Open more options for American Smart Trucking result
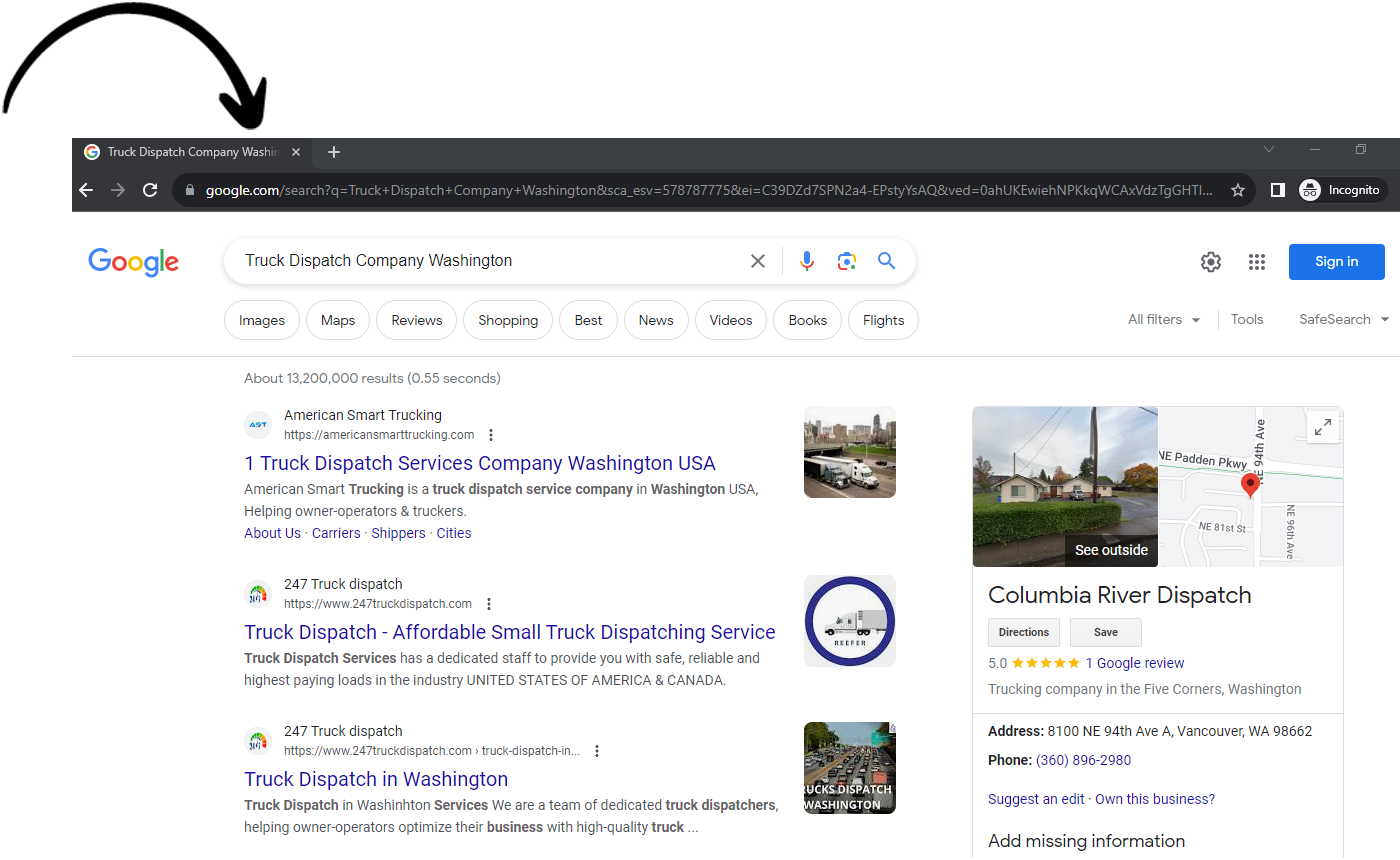This screenshot has width=1400, height=860. 491,435
